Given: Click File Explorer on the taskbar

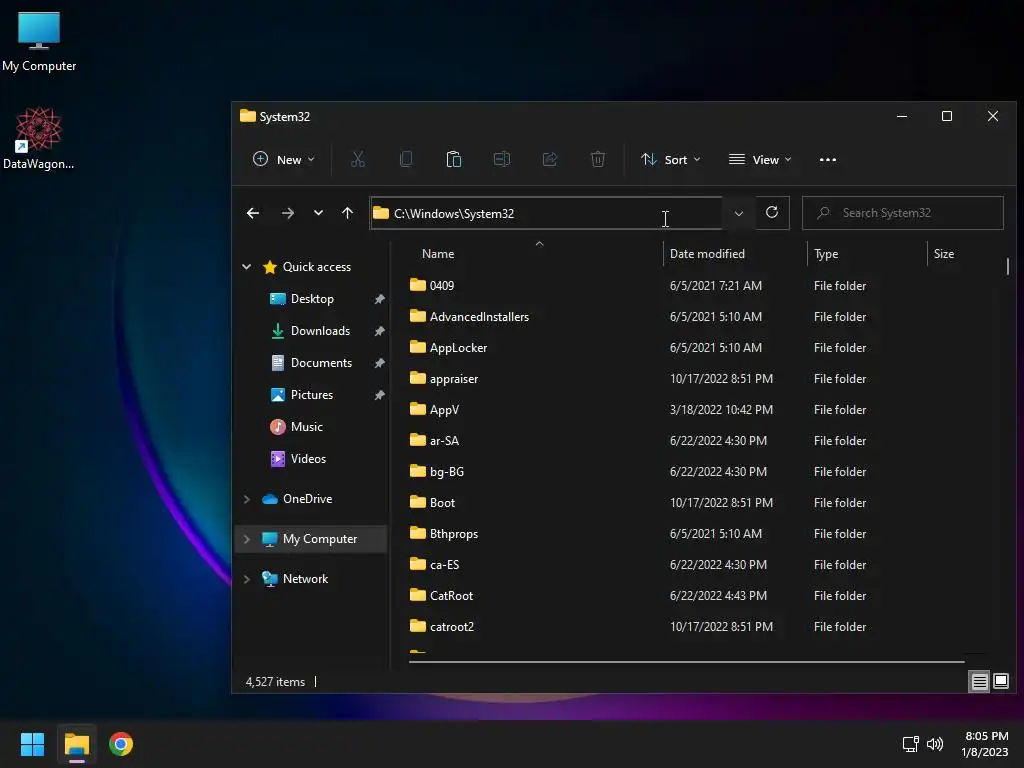Looking at the screenshot, I should (76, 744).
